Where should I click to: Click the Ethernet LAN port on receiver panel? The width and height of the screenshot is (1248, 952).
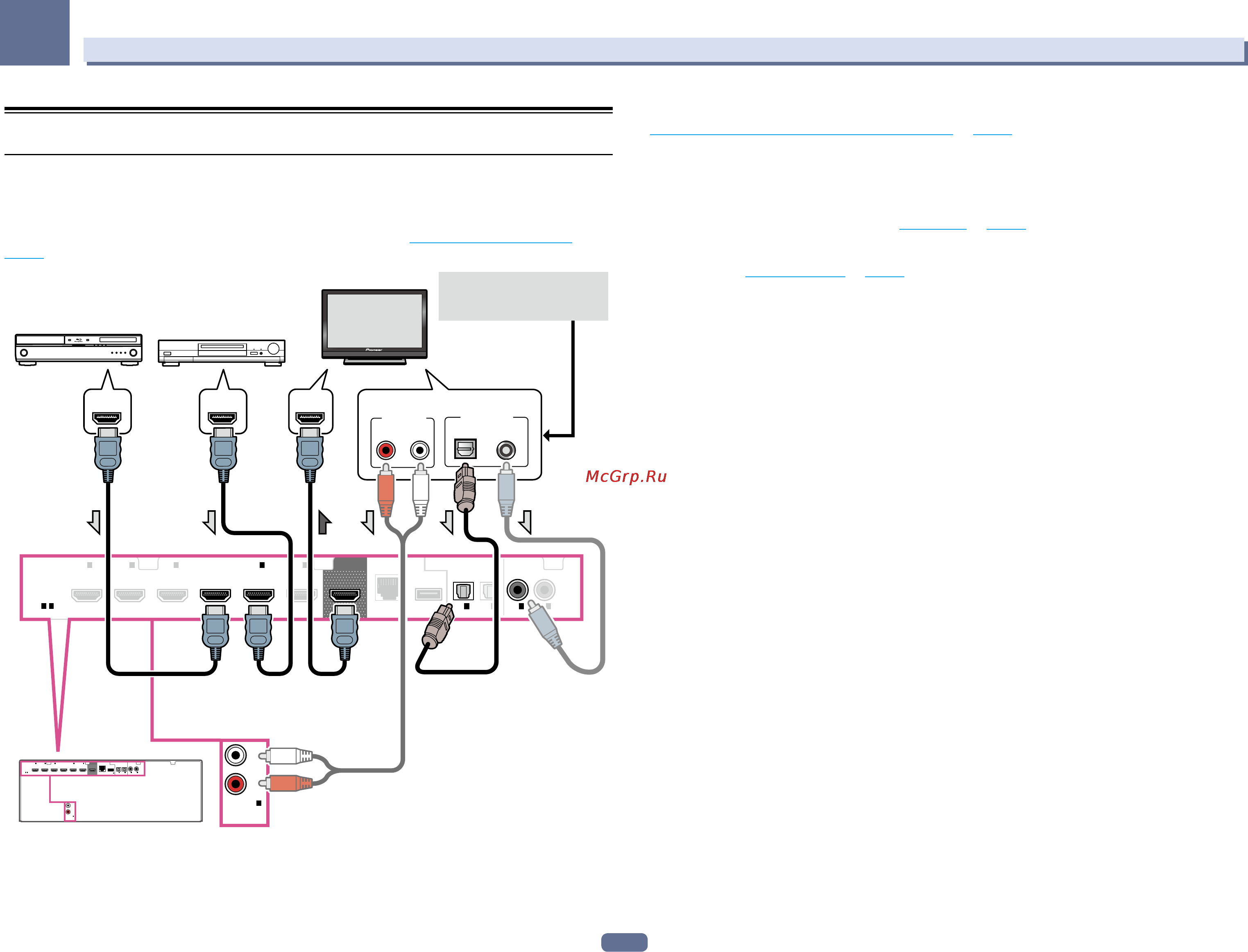click(x=387, y=588)
